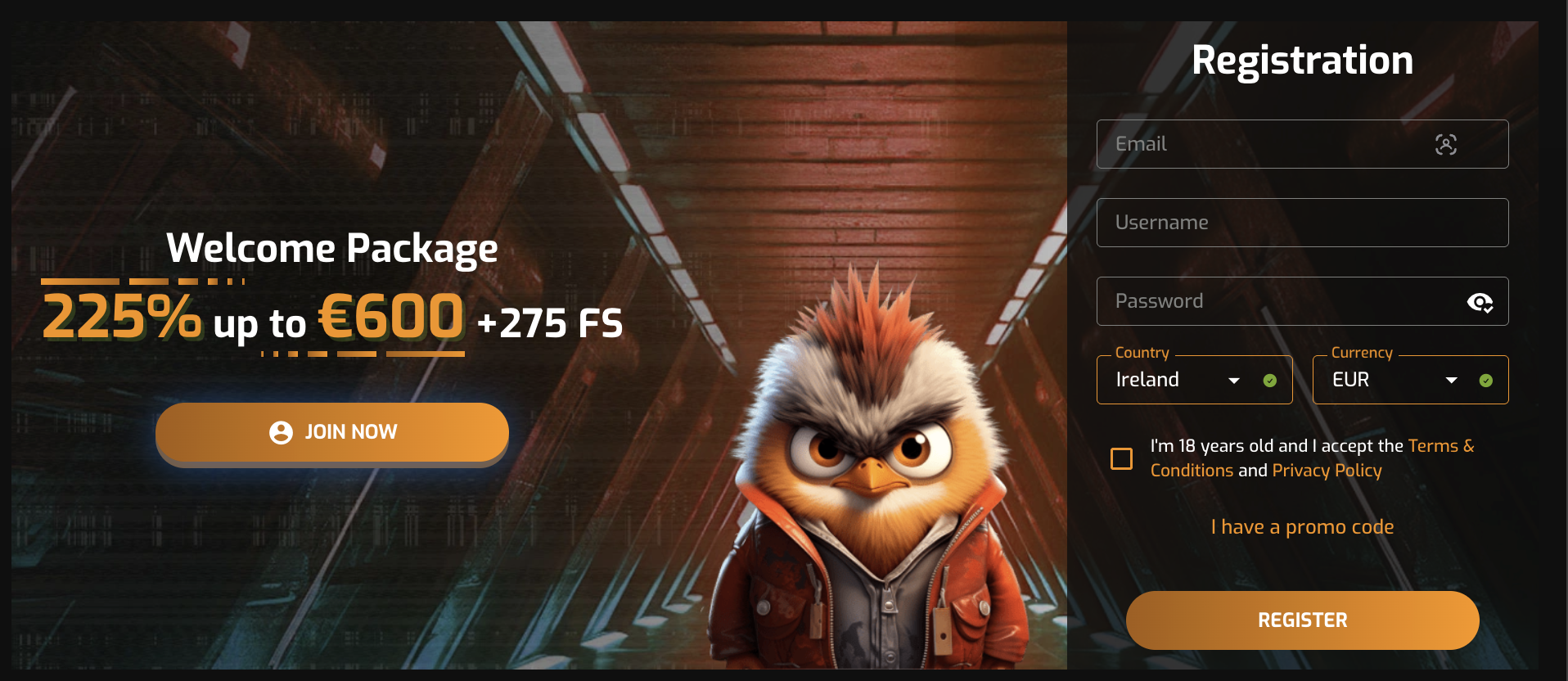This screenshot has width=1568, height=681.
Task: Toggle password visibility eye icon
Action: tap(1480, 302)
